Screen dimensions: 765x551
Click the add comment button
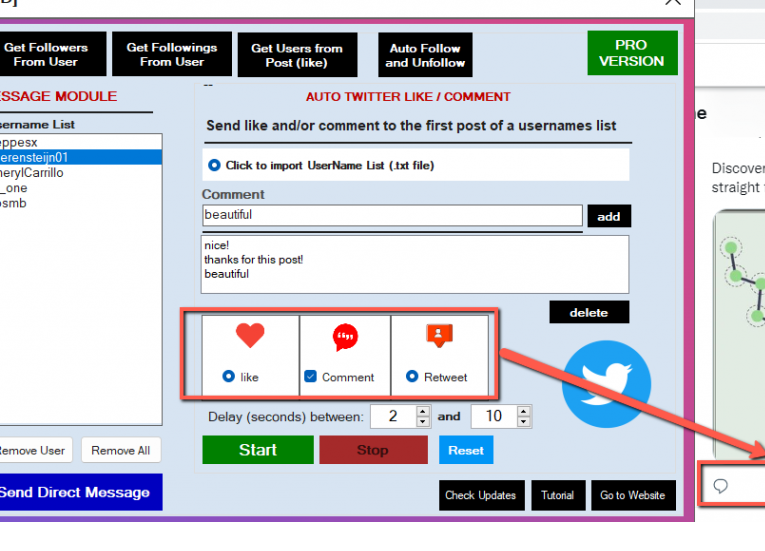coord(609,216)
